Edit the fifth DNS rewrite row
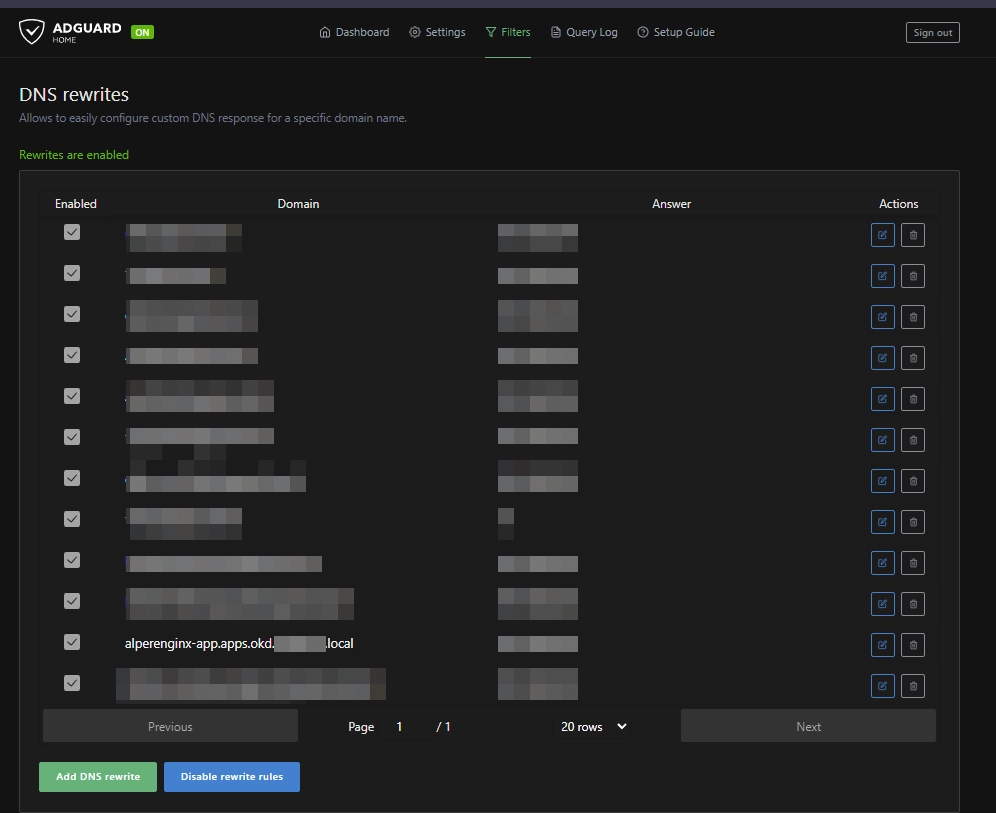This screenshot has width=996, height=813. [x=882, y=399]
